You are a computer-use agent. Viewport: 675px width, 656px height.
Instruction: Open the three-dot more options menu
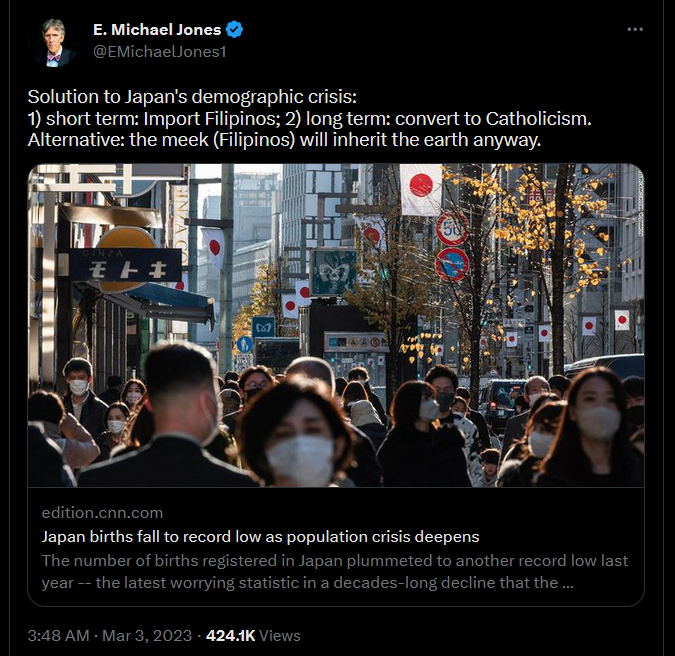635,29
